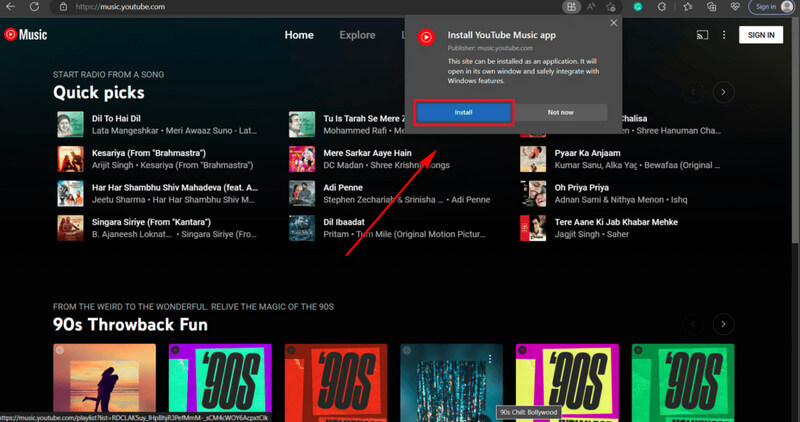Switch to the Explore tab
Viewport: 800px width, 422px height.
(x=357, y=35)
